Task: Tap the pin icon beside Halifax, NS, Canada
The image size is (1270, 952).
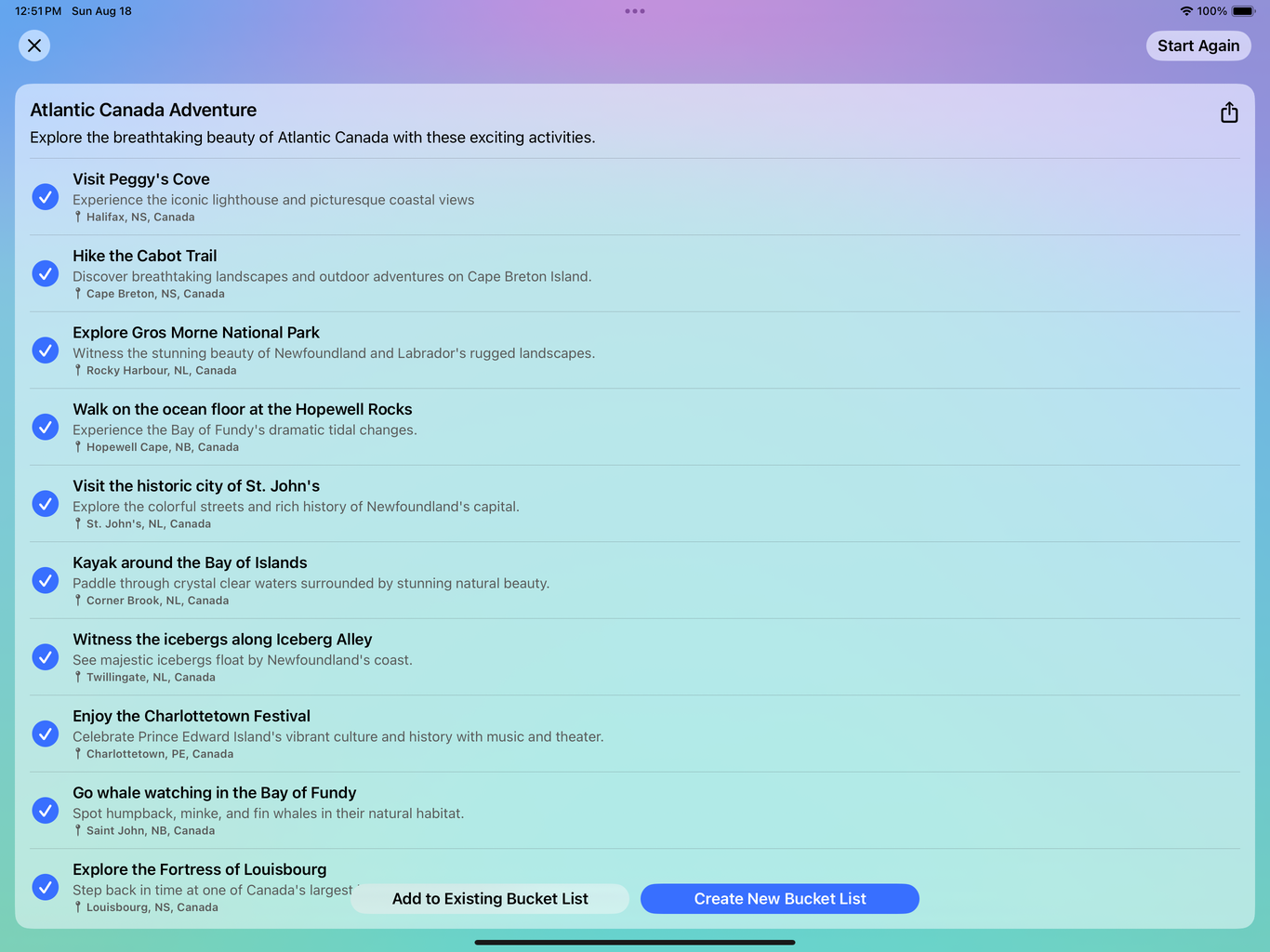Action: click(78, 217)
